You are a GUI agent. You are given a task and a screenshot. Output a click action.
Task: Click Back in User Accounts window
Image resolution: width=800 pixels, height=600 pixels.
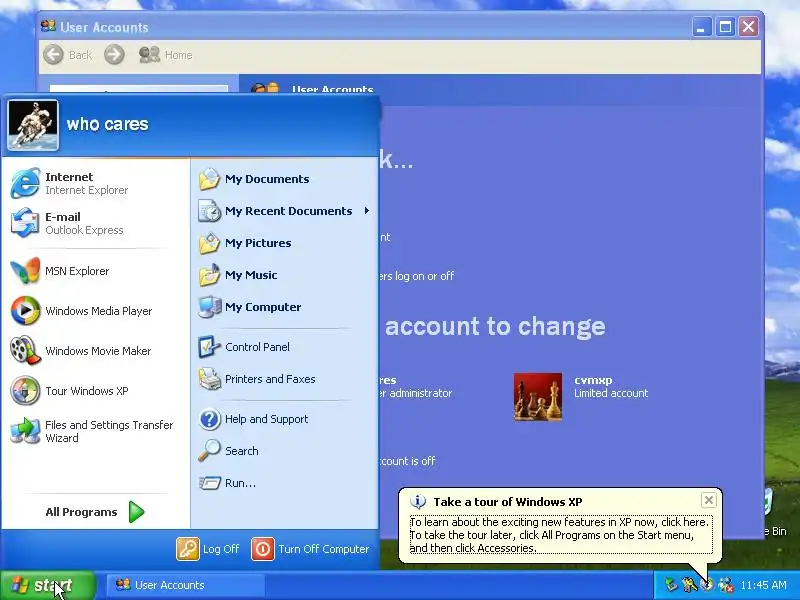(x=67, y=55)
